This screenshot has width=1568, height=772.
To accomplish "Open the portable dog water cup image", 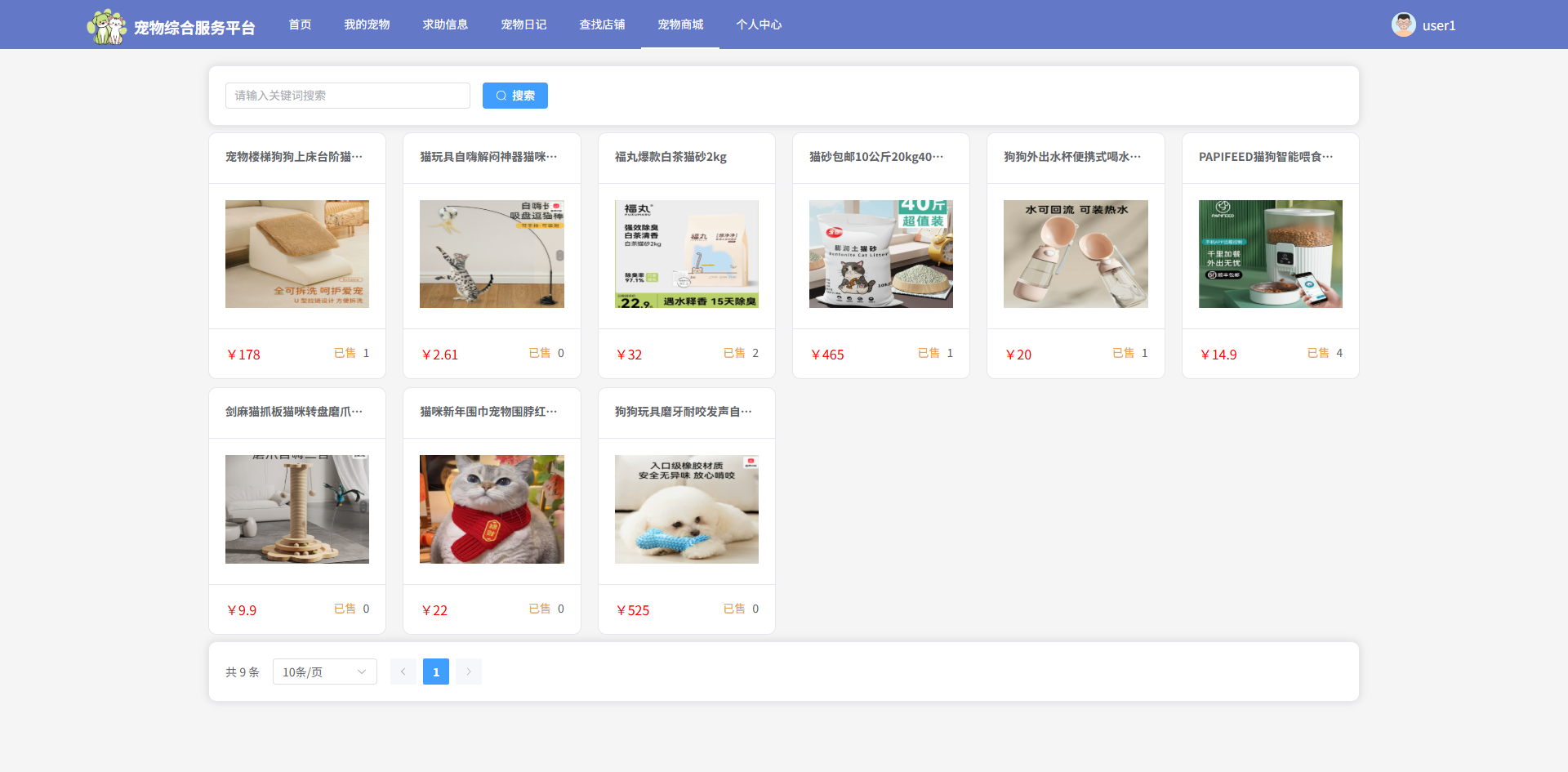I will tap(1076, 254).
